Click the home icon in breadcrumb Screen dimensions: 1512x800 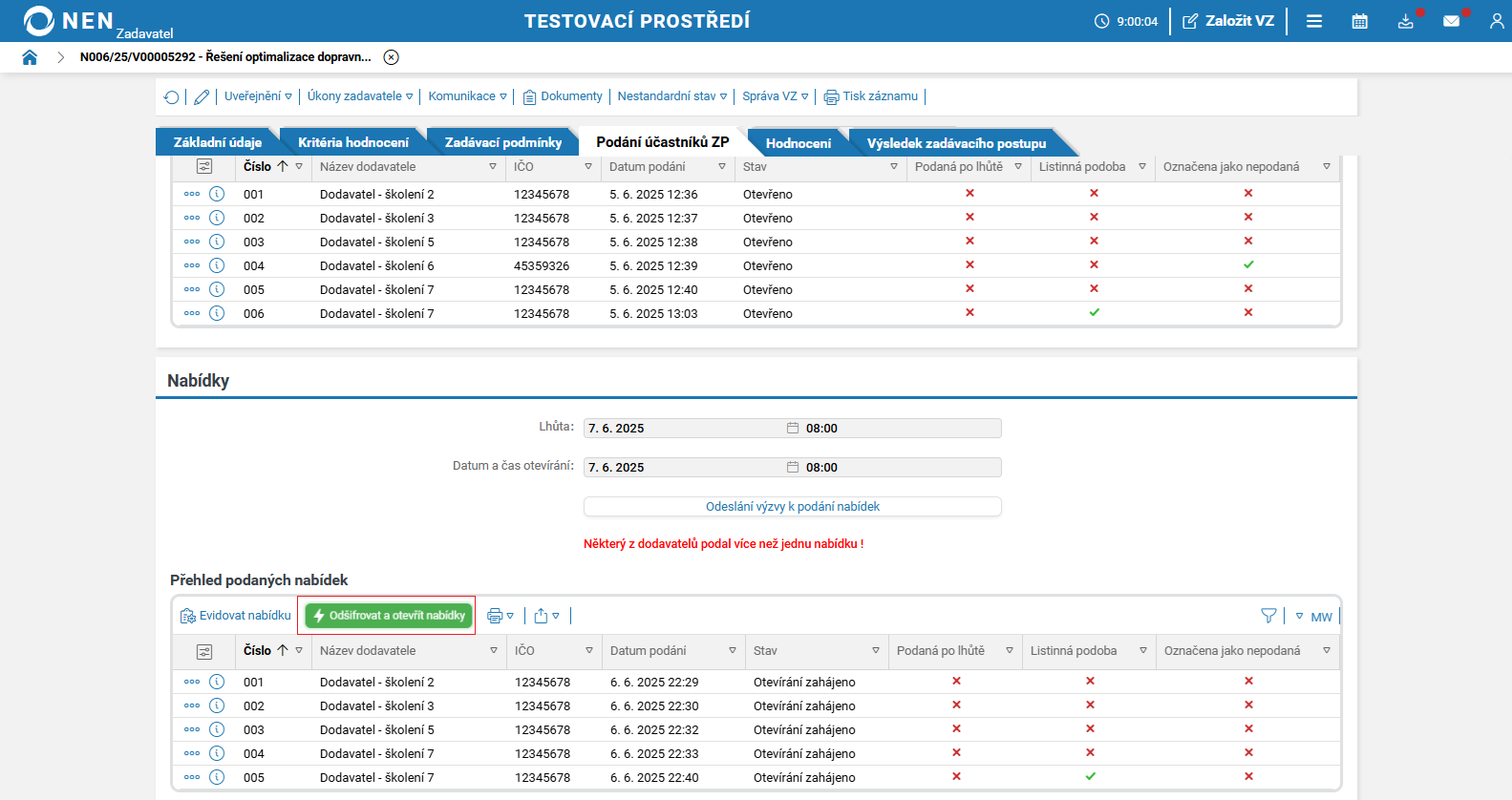(30, 57)
